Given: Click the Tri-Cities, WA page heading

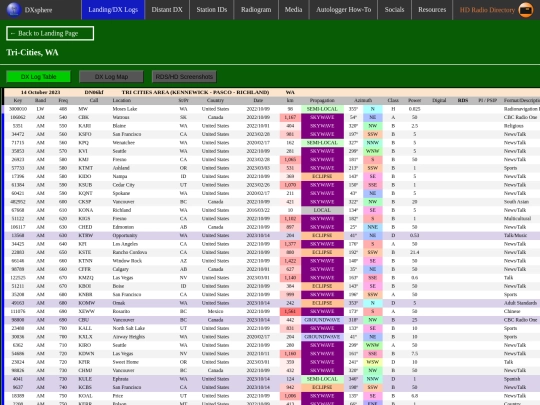Looking at the screenshot, I should click(32, 52).
